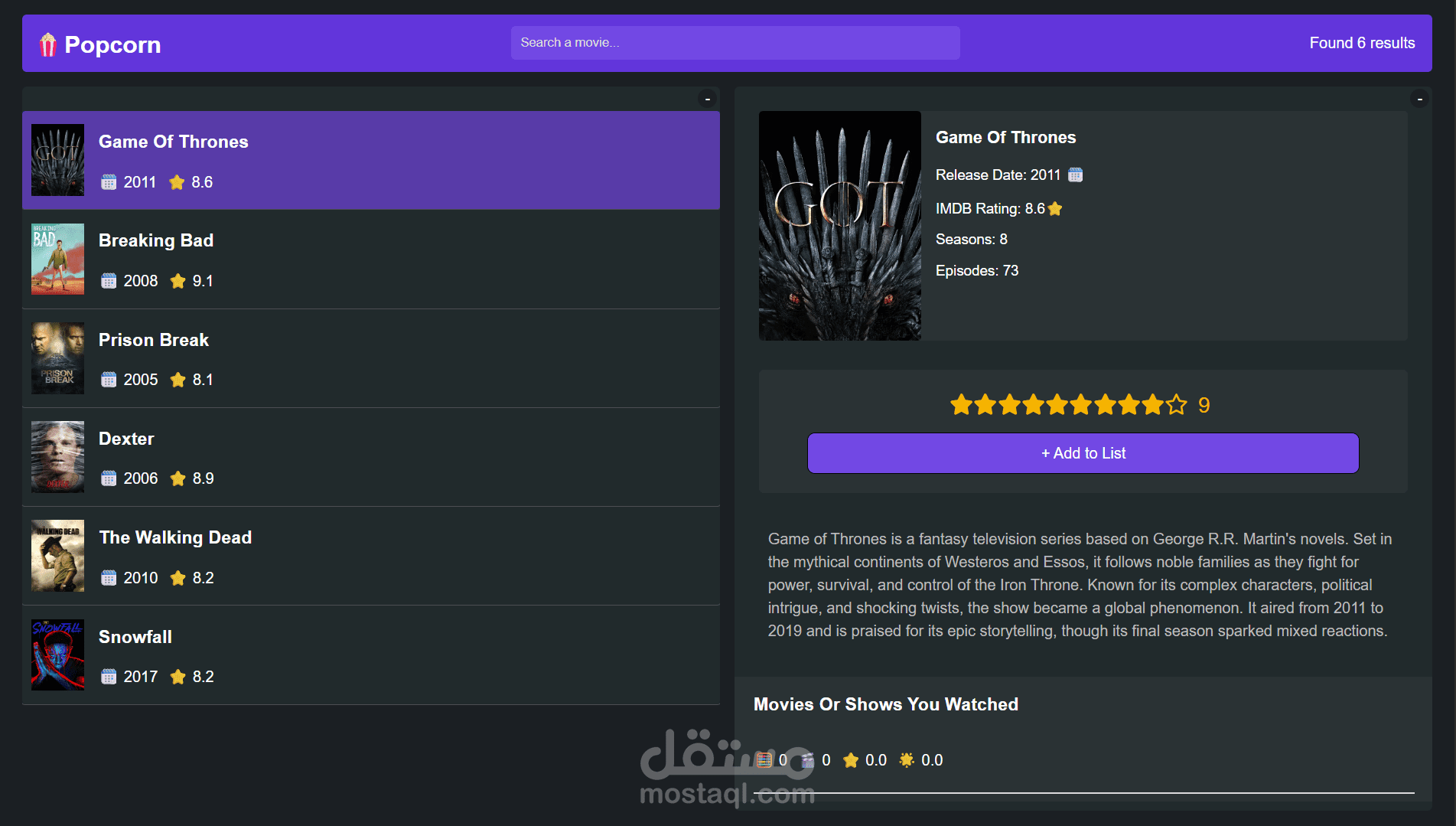Click the sun icon beside last 0.0
The height and width of the screenshot is (826, 1456).
point(907,760)
